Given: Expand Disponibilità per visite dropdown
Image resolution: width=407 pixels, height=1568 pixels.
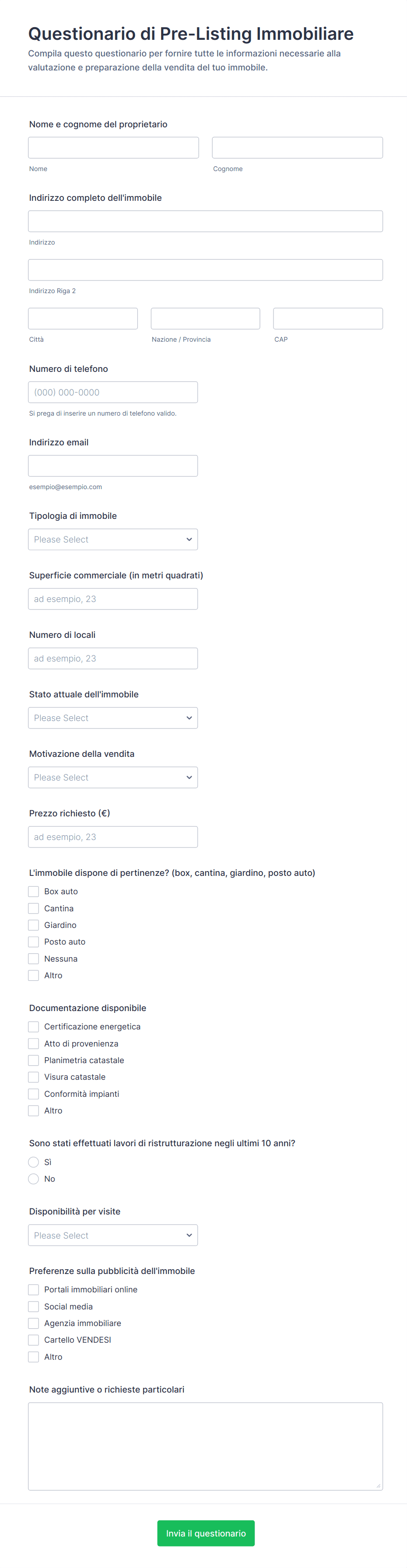Looking at the screenshot, I should pyautogui.click(x=113, y=1235).
